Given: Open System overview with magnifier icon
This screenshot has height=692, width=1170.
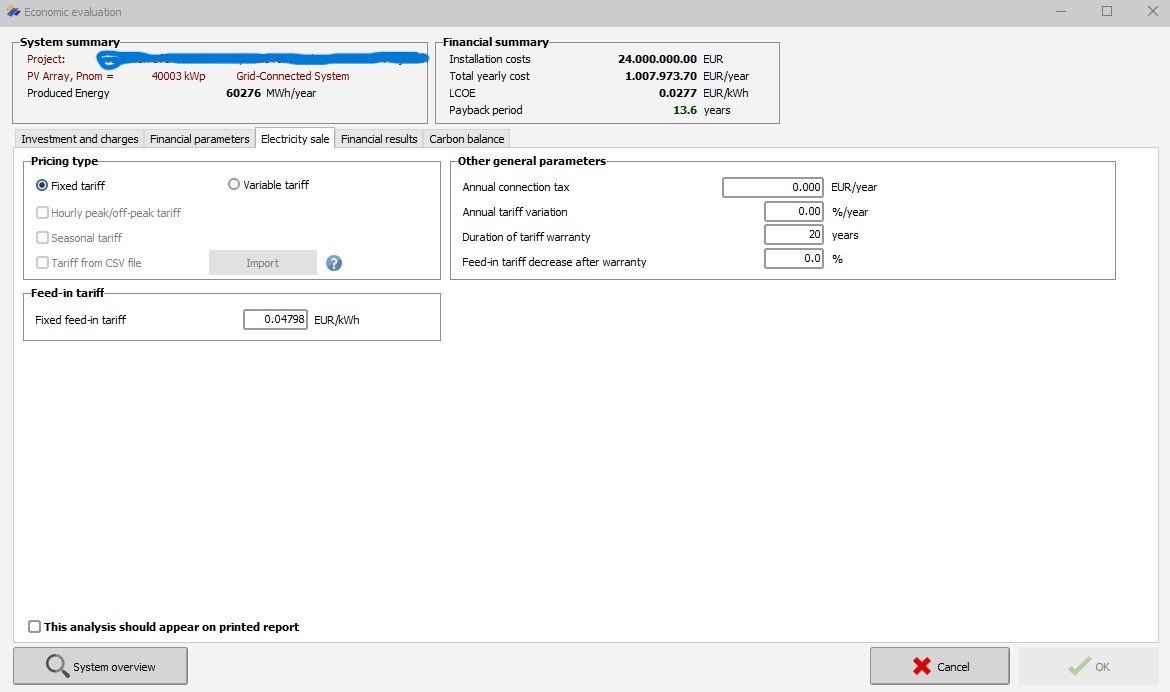Looking at the screenshot, I should click(100, 666).
